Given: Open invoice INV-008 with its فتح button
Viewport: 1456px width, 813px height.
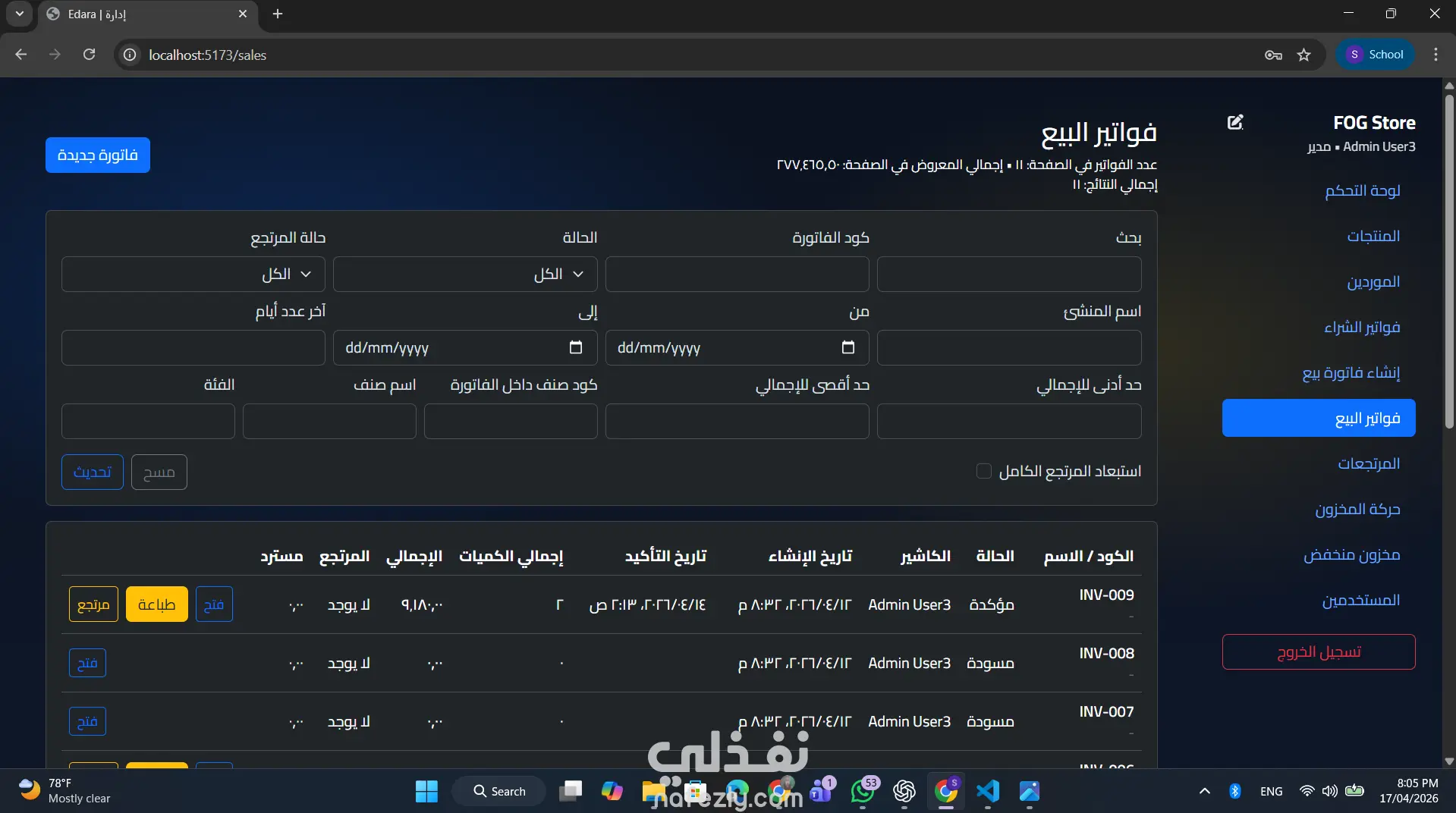Looking at the screenshot, I should tap(87, 663).
